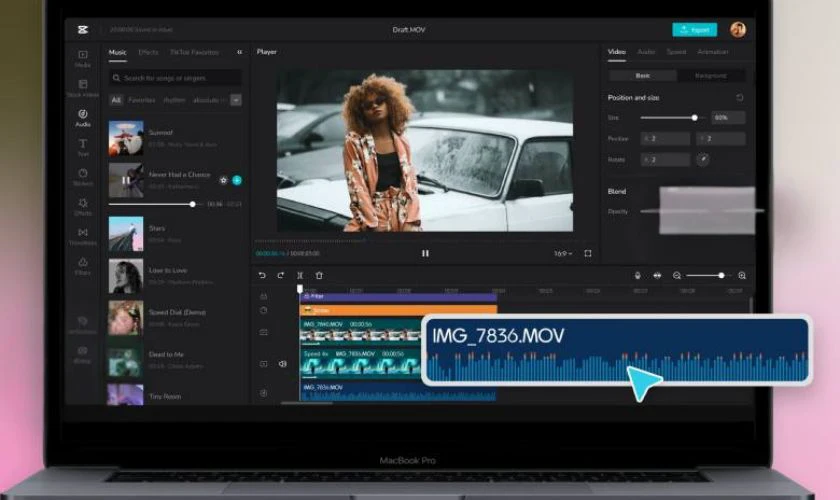
Task: Add Never Had a Chance to timeline
Action: tap(237, 181)
